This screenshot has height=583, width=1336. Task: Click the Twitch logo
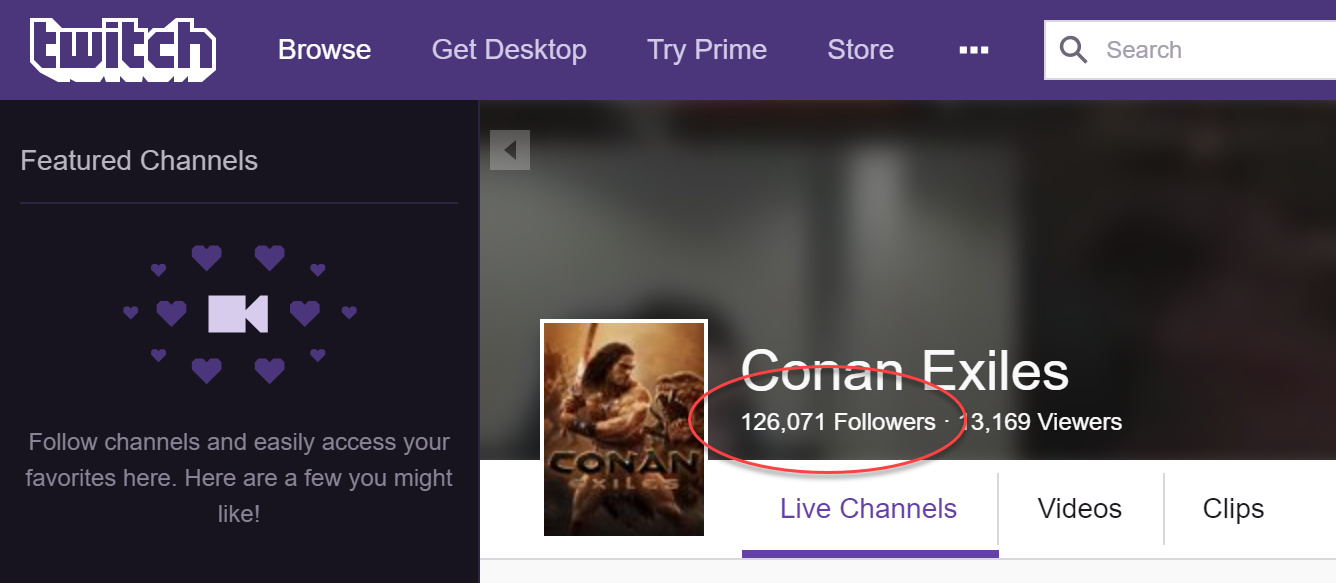(x=123, y=49)
